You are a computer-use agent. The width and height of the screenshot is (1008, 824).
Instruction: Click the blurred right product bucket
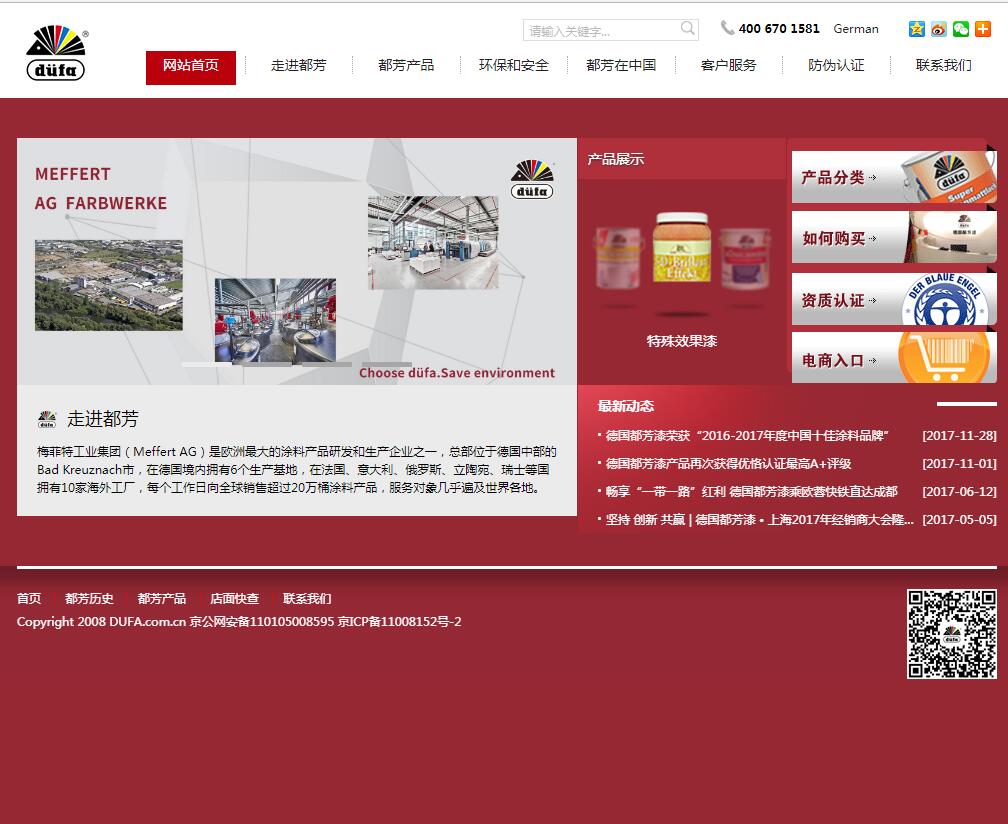coord(744,258)
